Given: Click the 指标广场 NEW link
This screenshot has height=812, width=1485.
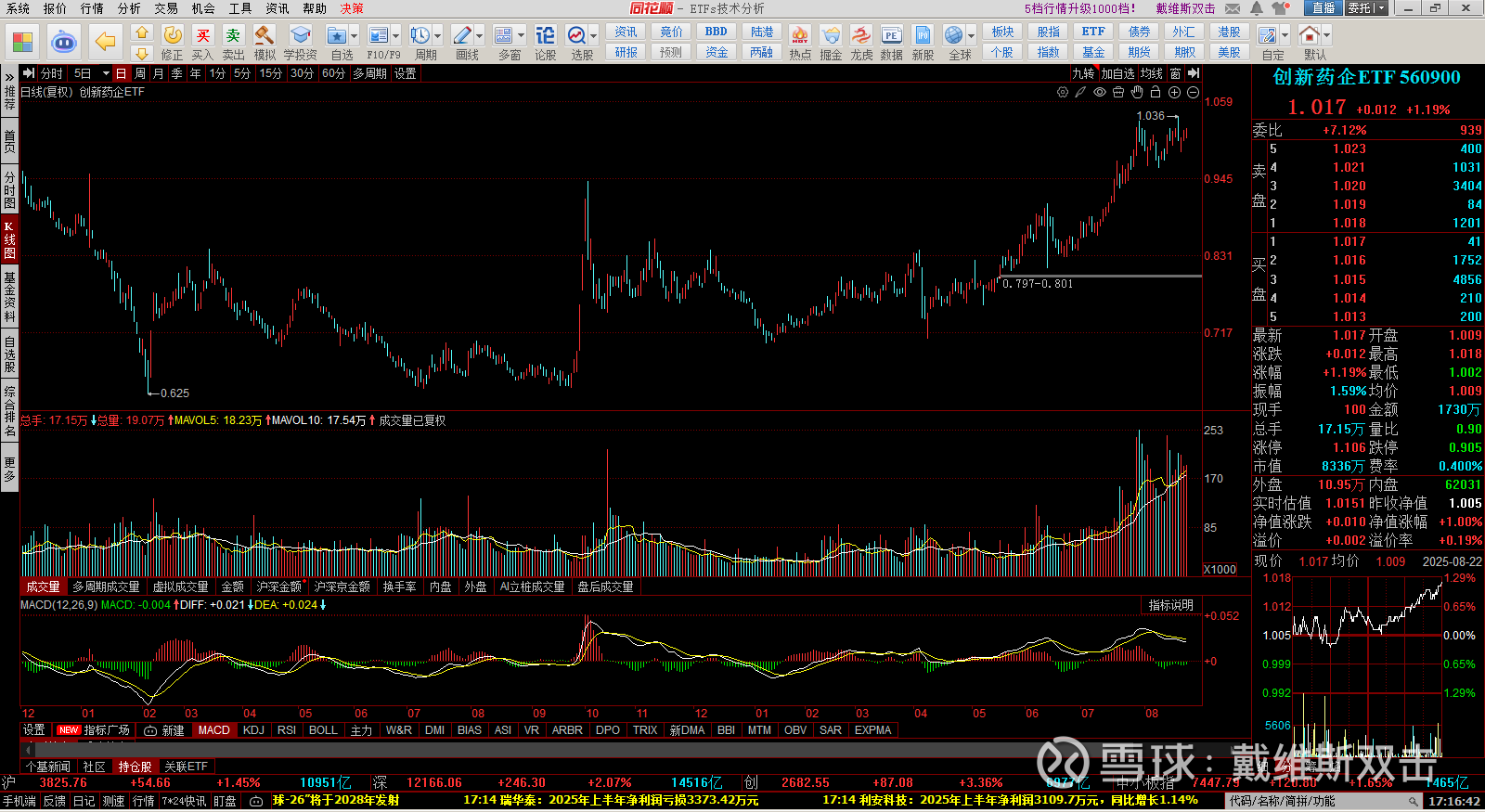Looking at the screenshot, I should point(94,730).
